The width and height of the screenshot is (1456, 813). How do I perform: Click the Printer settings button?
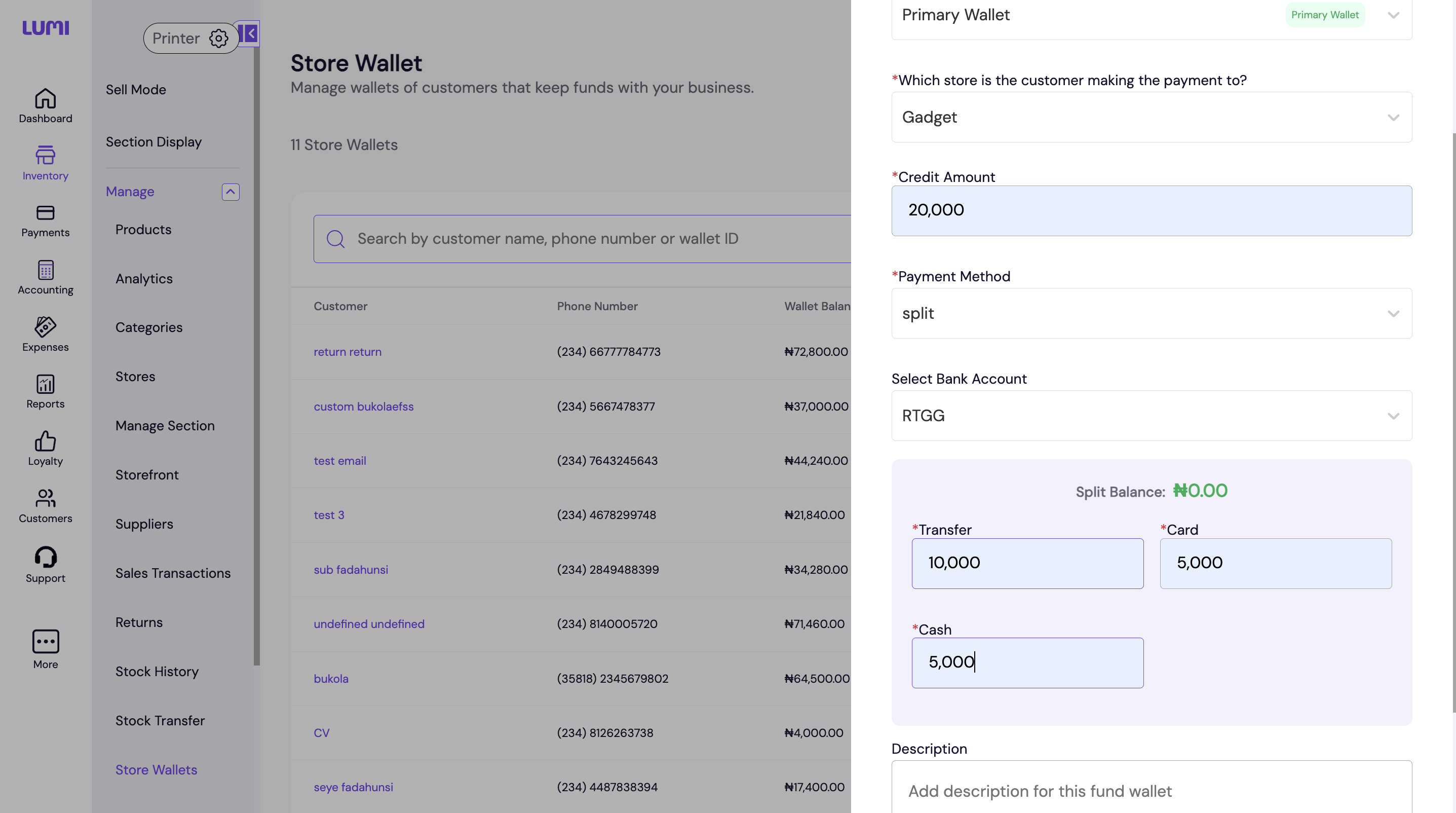[190, 39]
